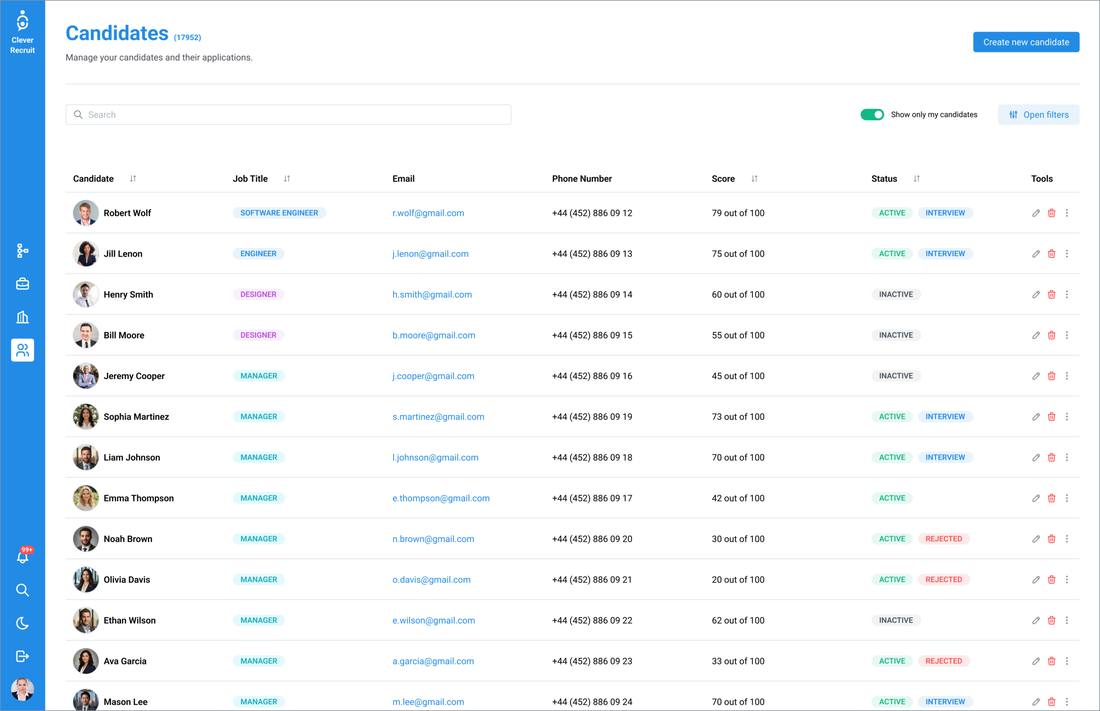Click score 79 out of 100
Image resolution: width=1100 pixels, height=711 pixels.
pyautogui.click(x=738, y=213)
